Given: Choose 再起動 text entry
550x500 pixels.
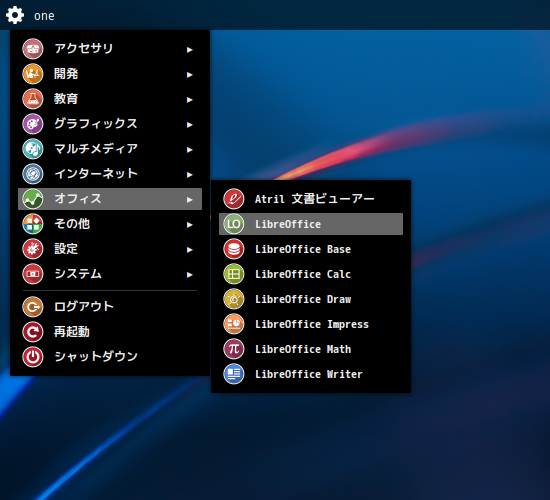Looking at the screenshot, I should (72, 332).
